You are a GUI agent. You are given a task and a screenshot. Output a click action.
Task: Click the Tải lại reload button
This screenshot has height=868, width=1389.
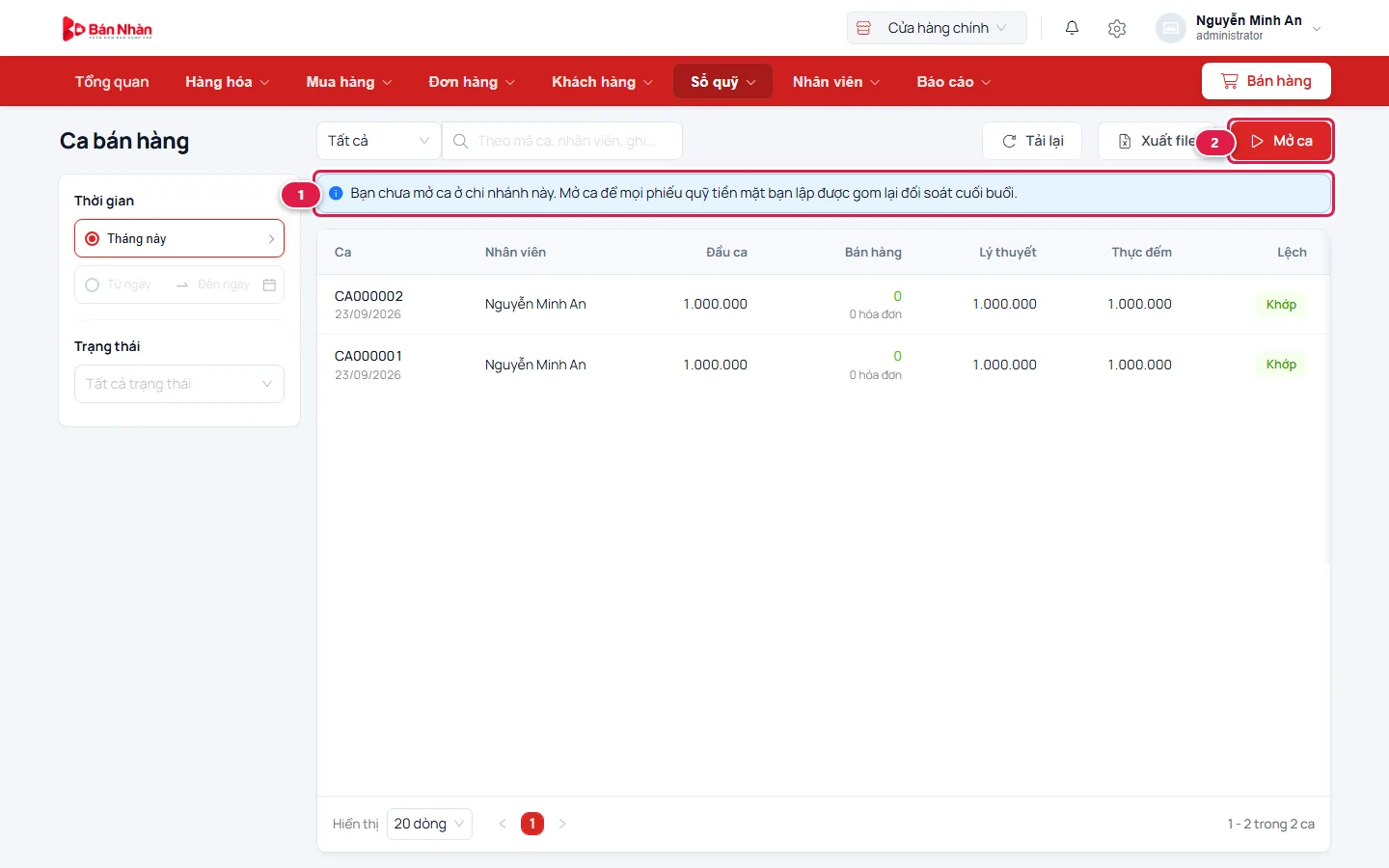click(1032, 141)
